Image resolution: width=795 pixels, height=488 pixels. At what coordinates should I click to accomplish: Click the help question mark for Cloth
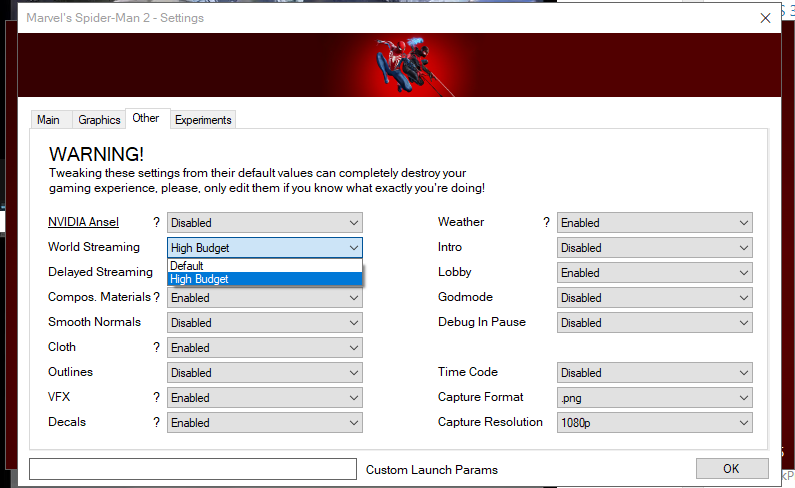[x=156, y=347]
